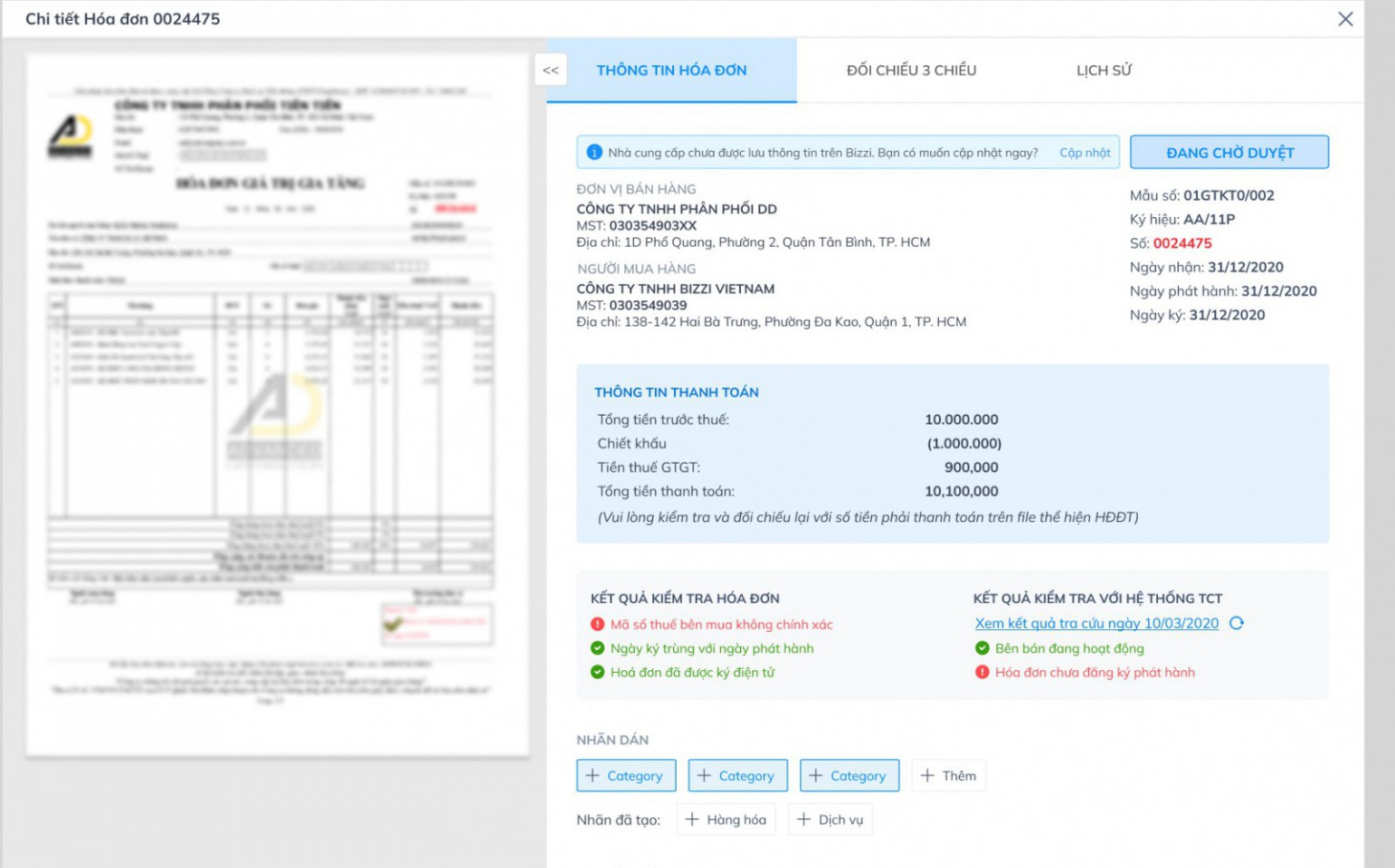Viewport: 1395px width, 868px height.
Task: Click the red error icon beside 'Mã số thuế bên mua không chính xác'
Action: pyautogui.click(x=596, y=624)
